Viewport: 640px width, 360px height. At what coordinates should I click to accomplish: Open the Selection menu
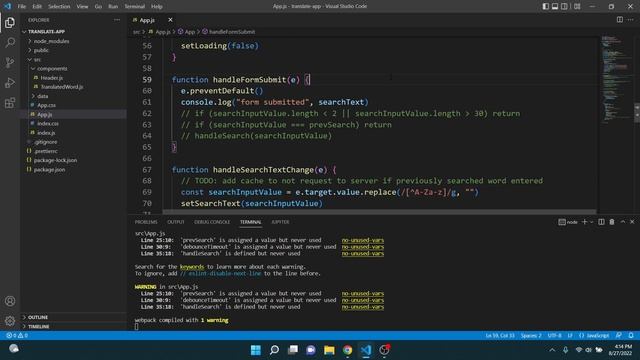[x=59, y=7]
